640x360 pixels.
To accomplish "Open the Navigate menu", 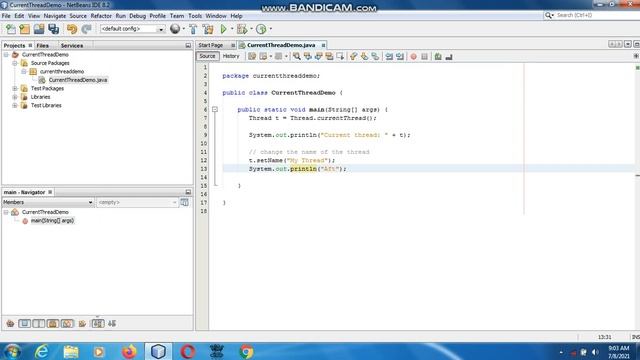I will click(55, 16).
